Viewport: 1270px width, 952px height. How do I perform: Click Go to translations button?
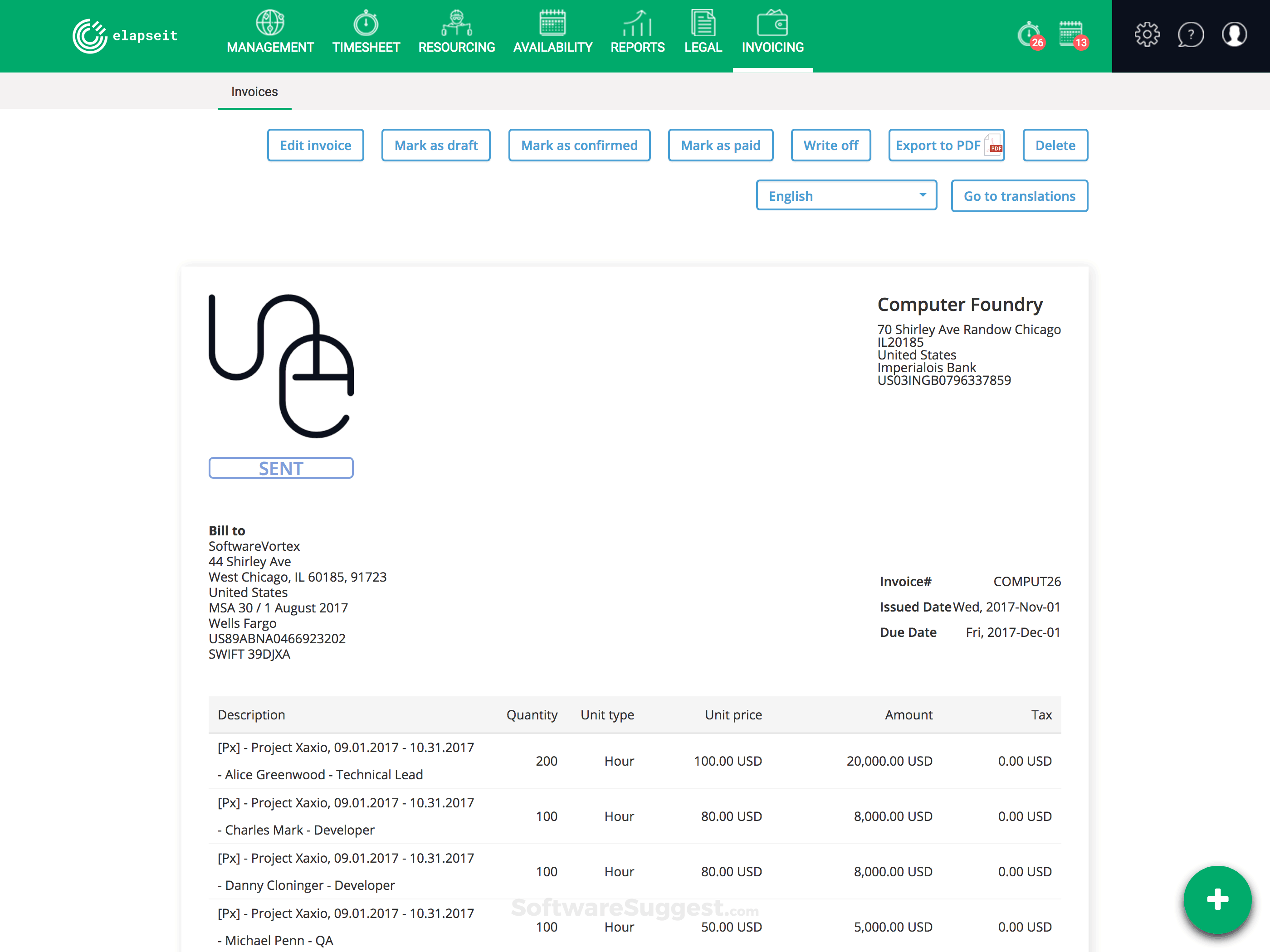(1019, 196)
